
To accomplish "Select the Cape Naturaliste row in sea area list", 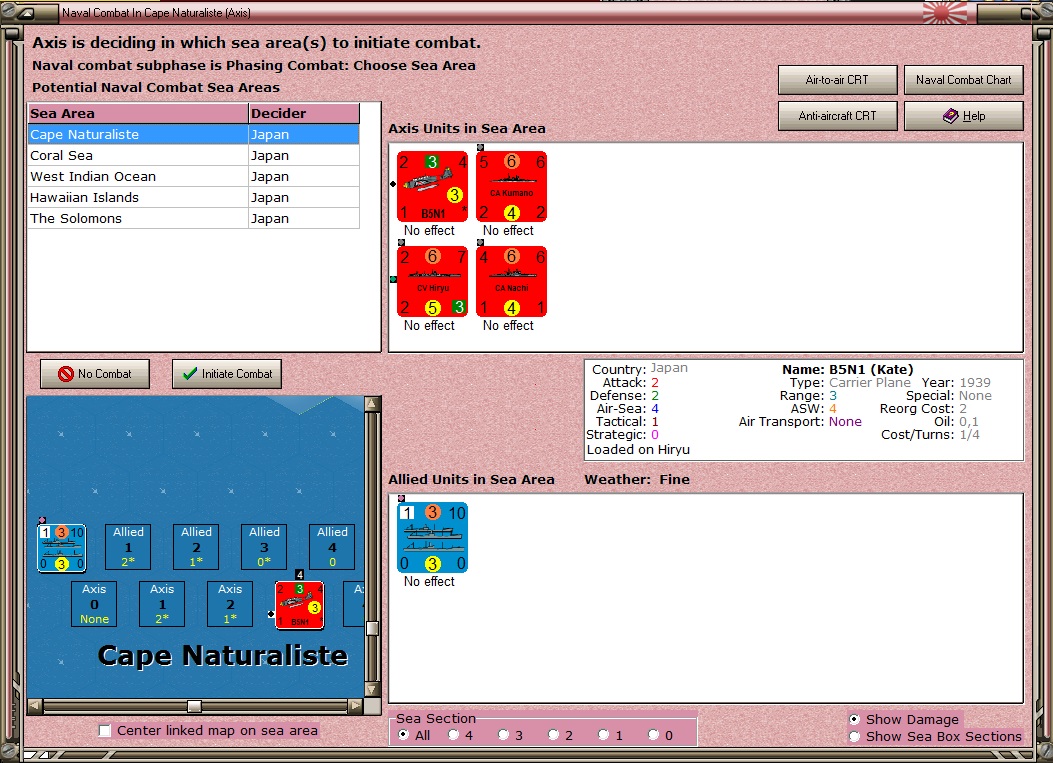I will 193,134.
